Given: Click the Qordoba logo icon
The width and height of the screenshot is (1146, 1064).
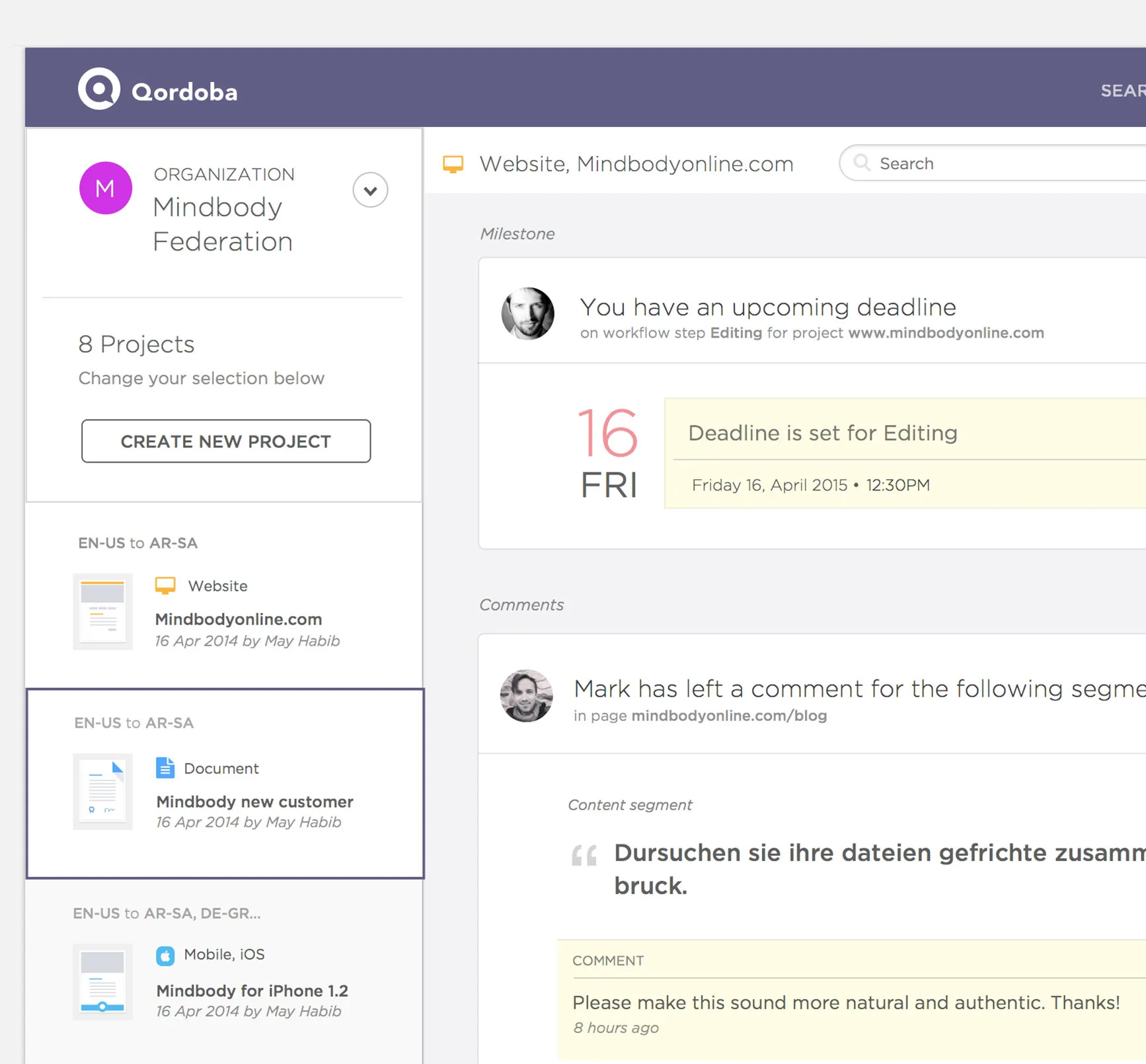Looking at the screenshot, I should tap(99, 89).
